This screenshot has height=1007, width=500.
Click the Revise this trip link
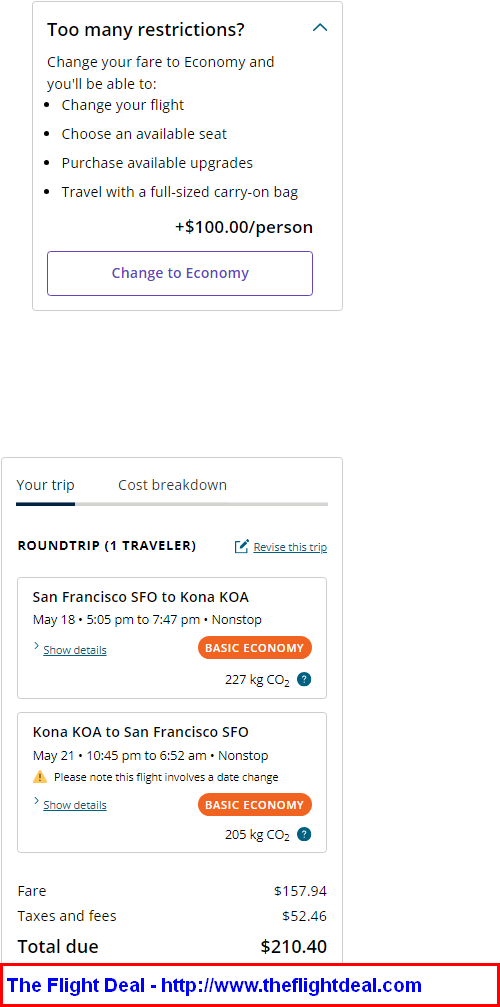pyautogui.click(x=290, y=547)
